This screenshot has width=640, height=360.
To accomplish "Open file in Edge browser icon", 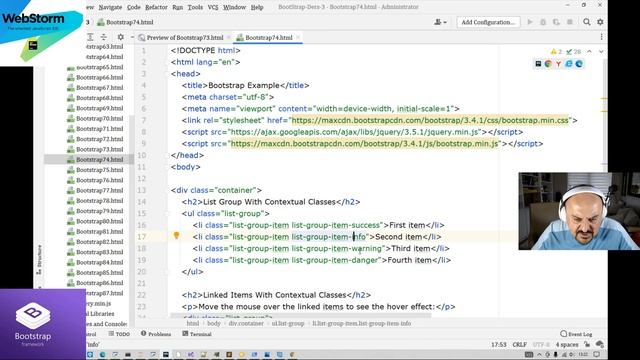I will click(x=579, y=64).
